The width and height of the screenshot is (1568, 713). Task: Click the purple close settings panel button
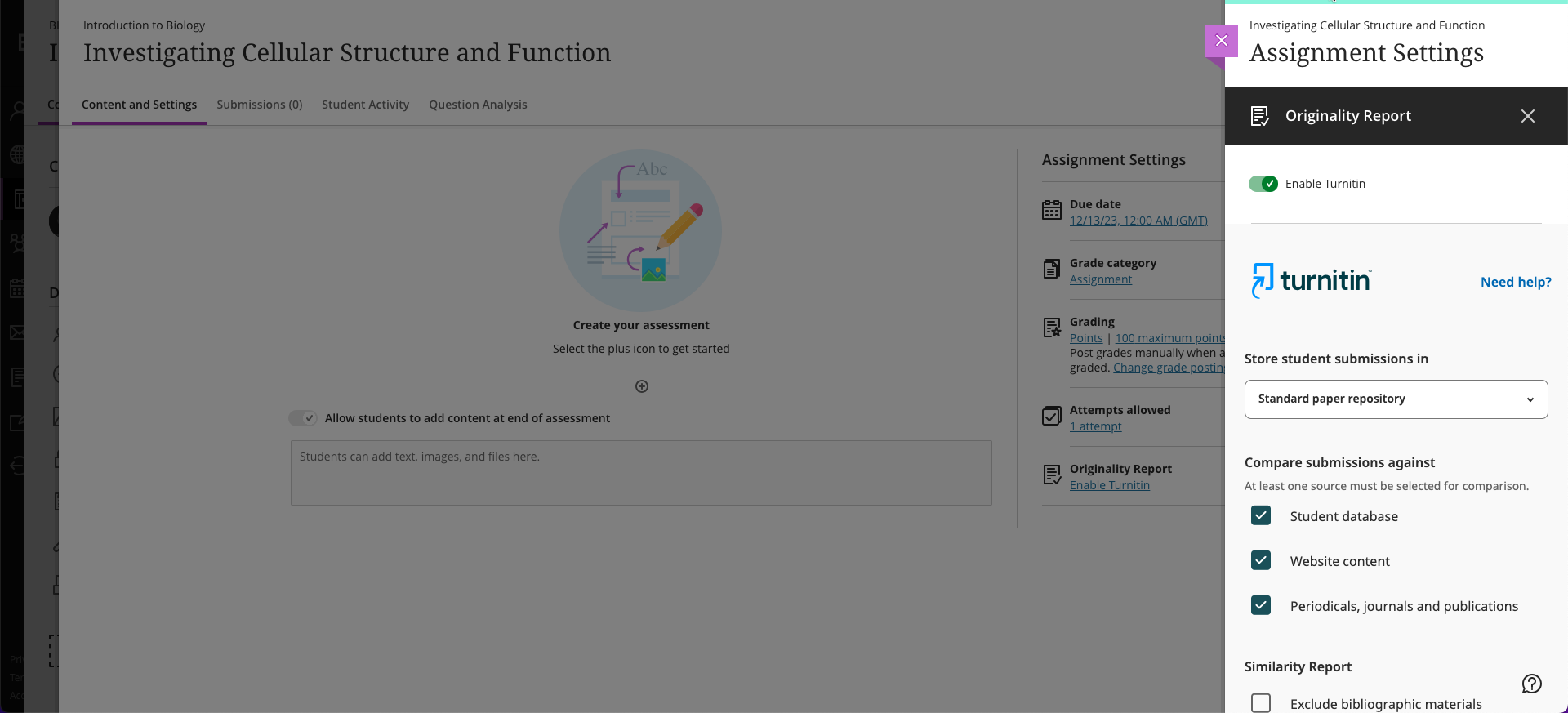1221,41
